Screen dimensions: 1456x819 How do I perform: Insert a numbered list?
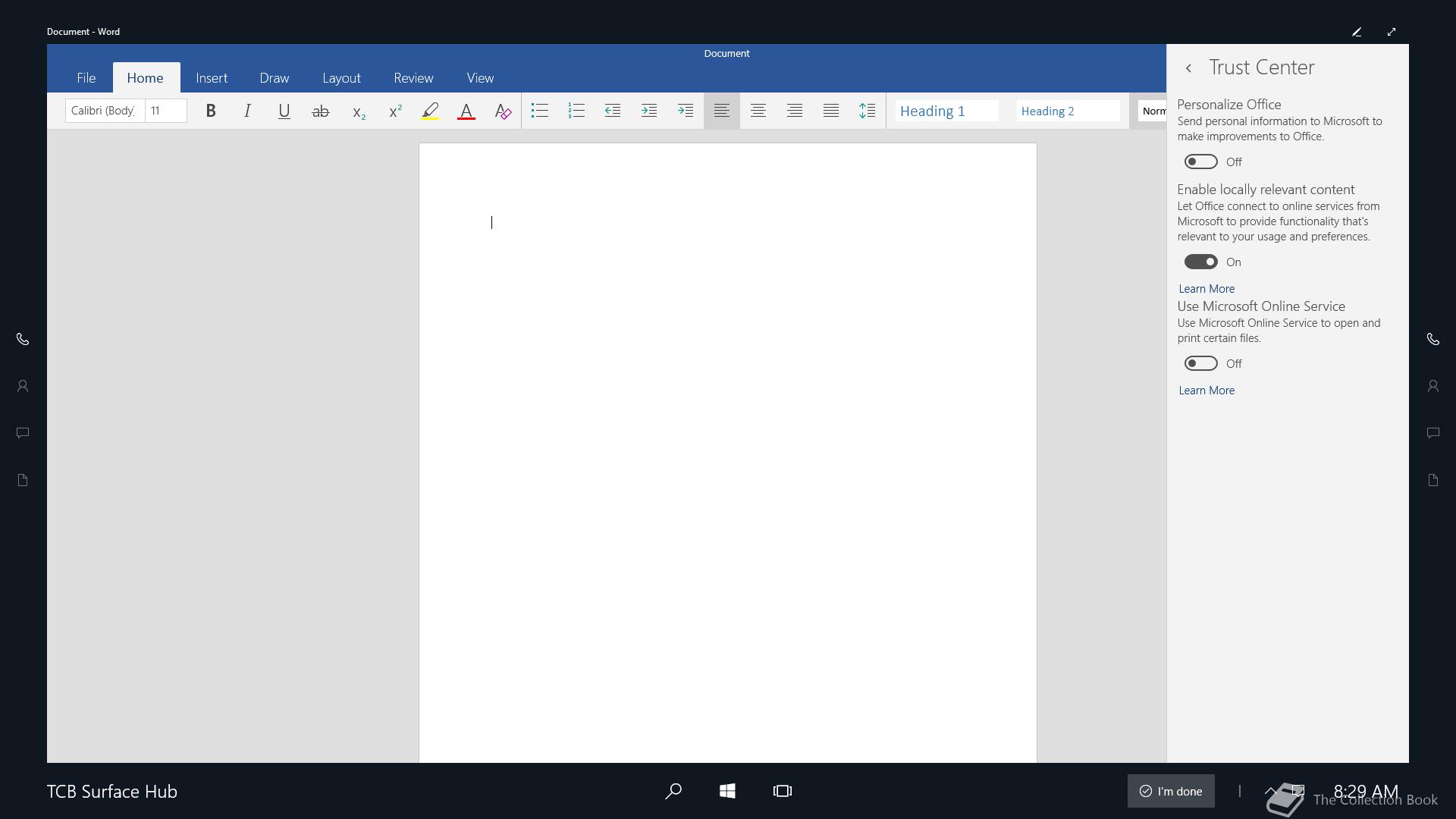(576, 111)
